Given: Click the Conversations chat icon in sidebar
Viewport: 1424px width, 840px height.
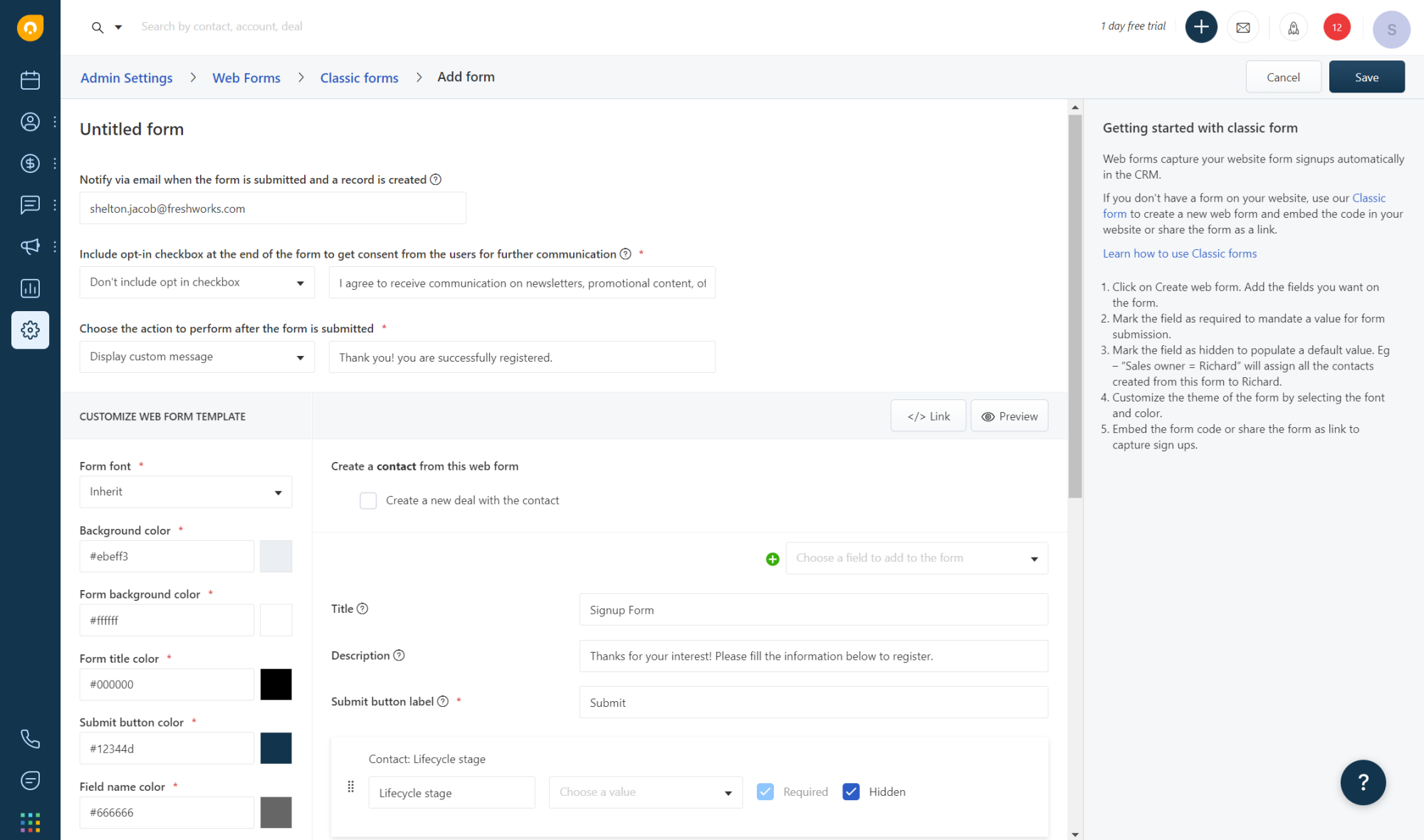Looking at the screenshot, I should [x=30, y=205].
